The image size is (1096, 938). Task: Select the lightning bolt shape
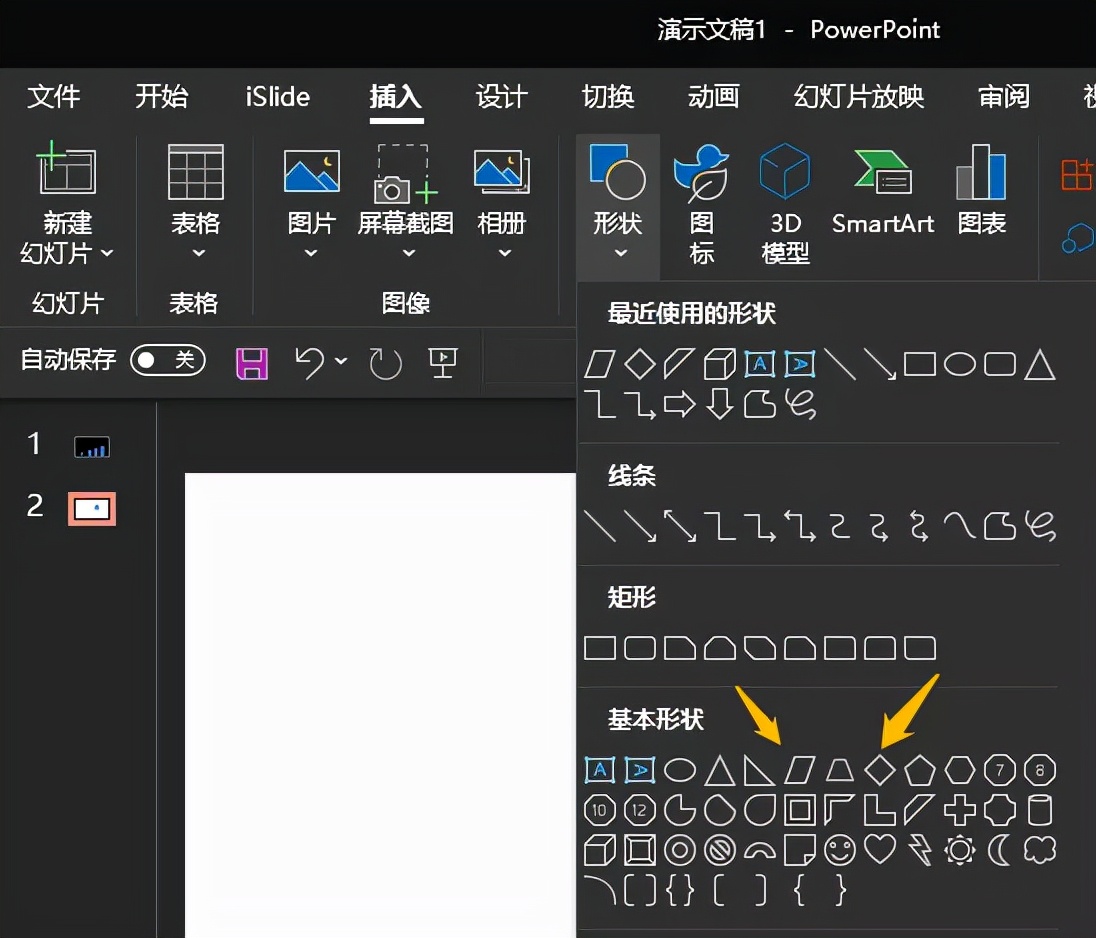[920, 851]
